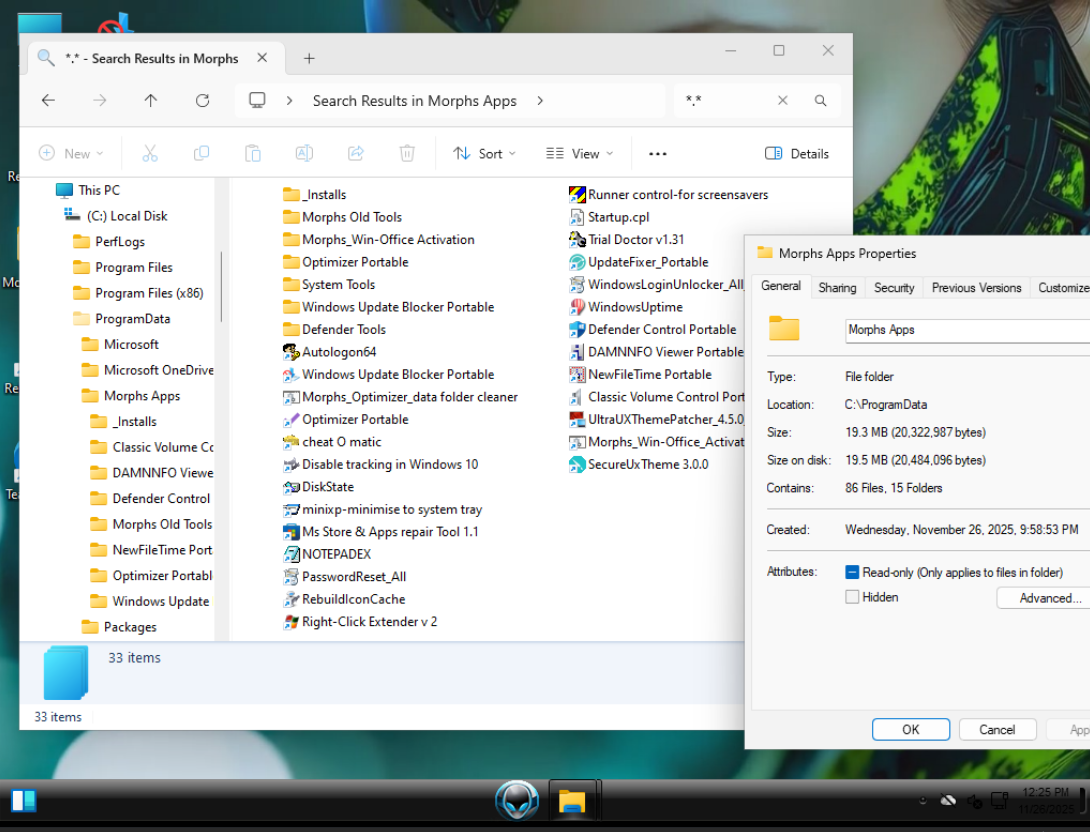Click the File Explorer icon on the taskbar
Screen dimensions: 1090x832
tap(571, 801)
